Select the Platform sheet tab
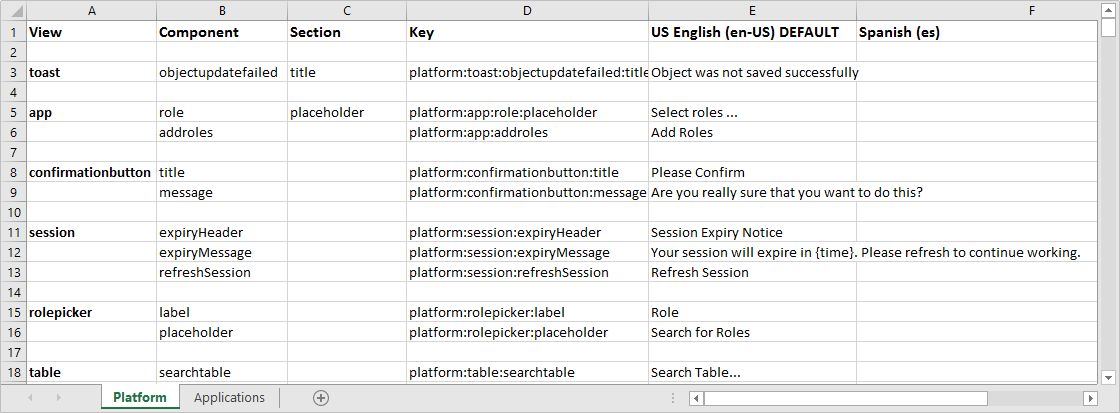Image resolution: width=1120 pixels, height=413 pixels. click(140, 397)
